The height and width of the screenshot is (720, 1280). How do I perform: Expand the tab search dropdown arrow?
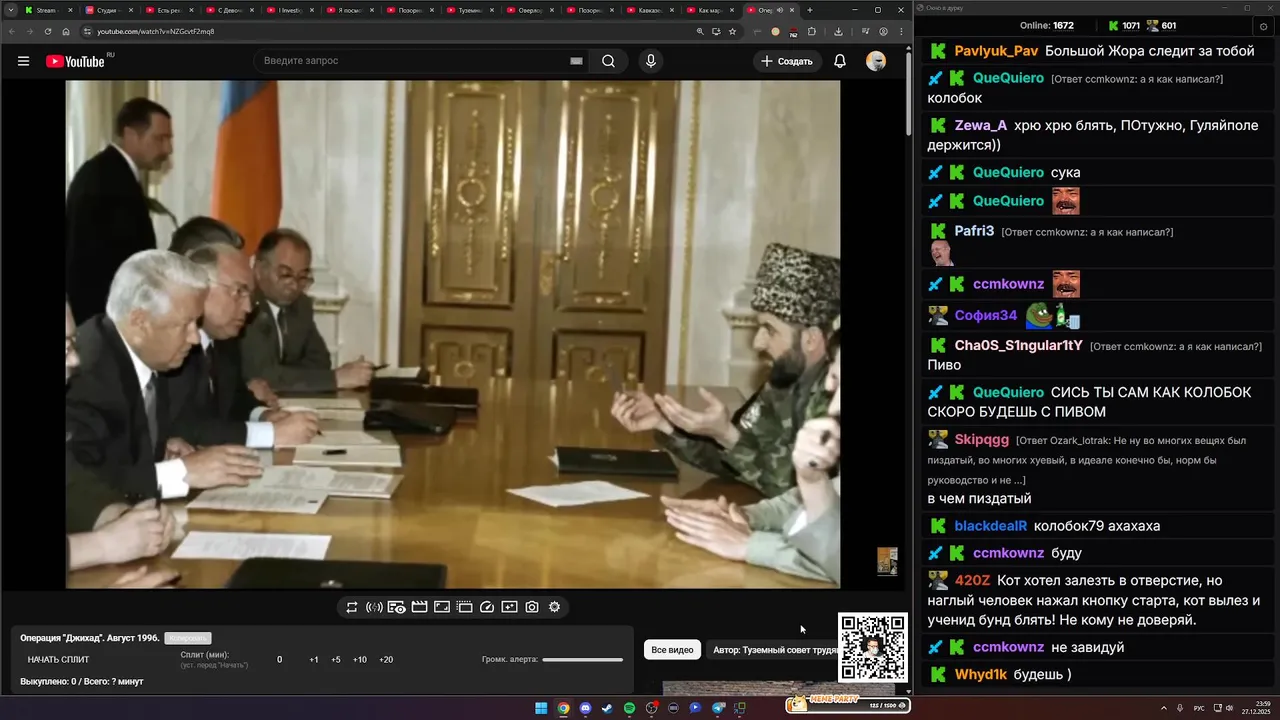[x=10, y=10]
